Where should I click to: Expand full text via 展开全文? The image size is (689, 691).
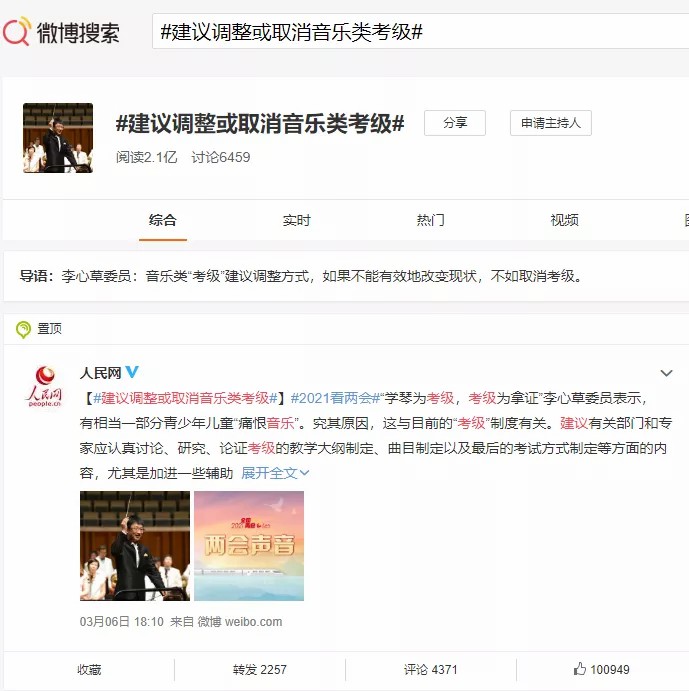[x=275, y=473]
